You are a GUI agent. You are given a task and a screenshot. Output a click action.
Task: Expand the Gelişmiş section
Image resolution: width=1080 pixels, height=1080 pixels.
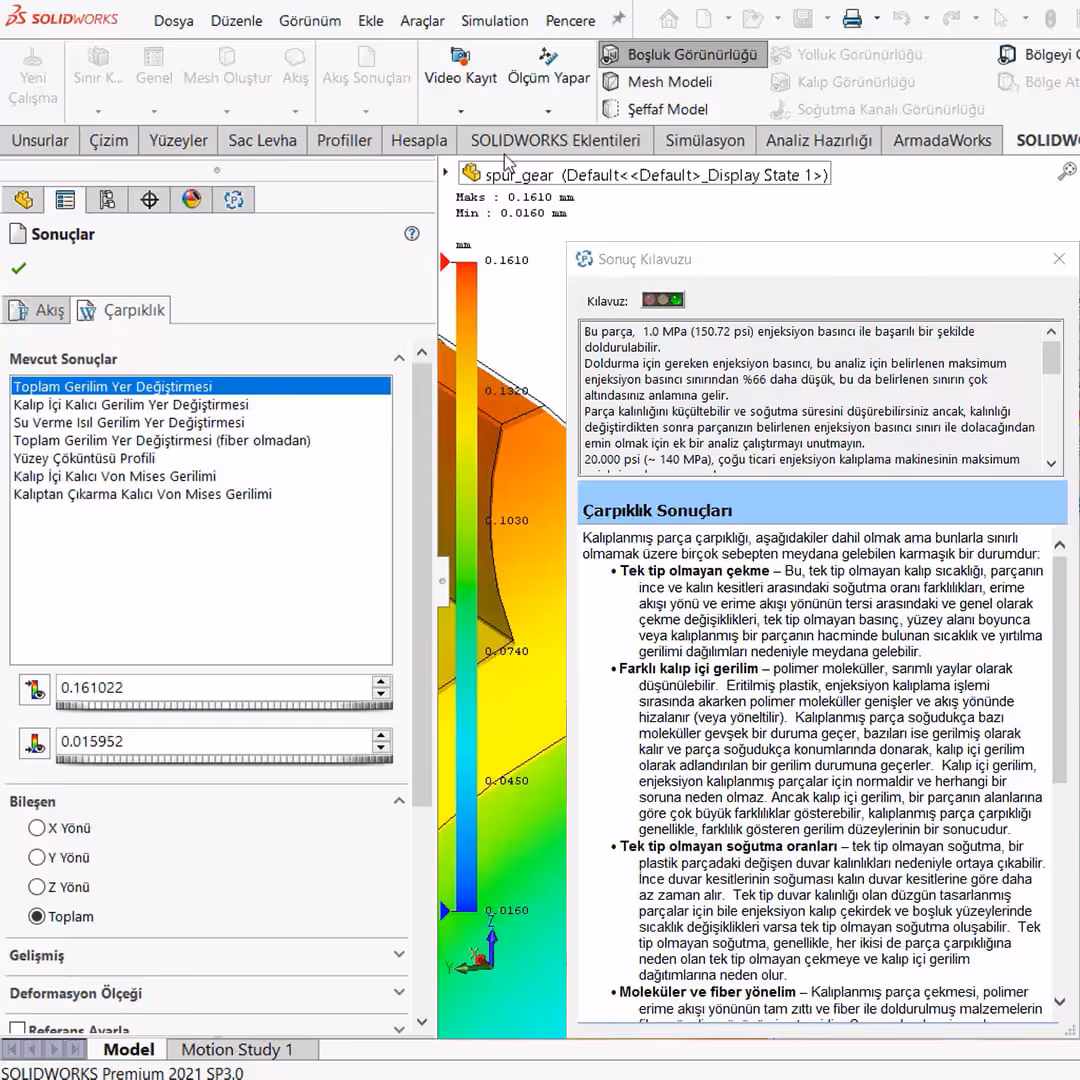(399, 955)
